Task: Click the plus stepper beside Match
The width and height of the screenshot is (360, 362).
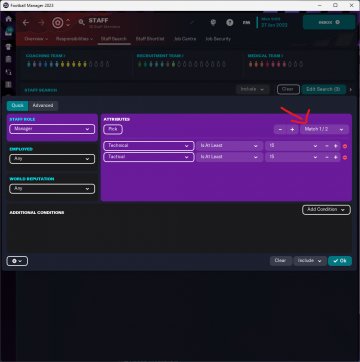Action: (292, 129)
